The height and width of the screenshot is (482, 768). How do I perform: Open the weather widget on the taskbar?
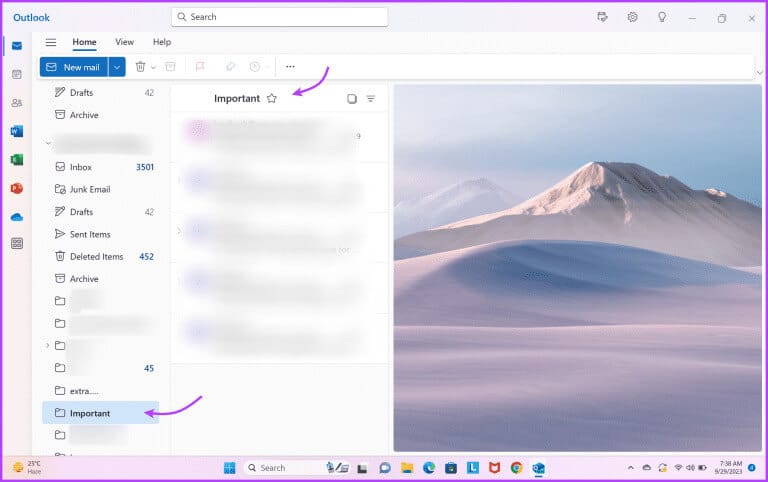[27, 468]
